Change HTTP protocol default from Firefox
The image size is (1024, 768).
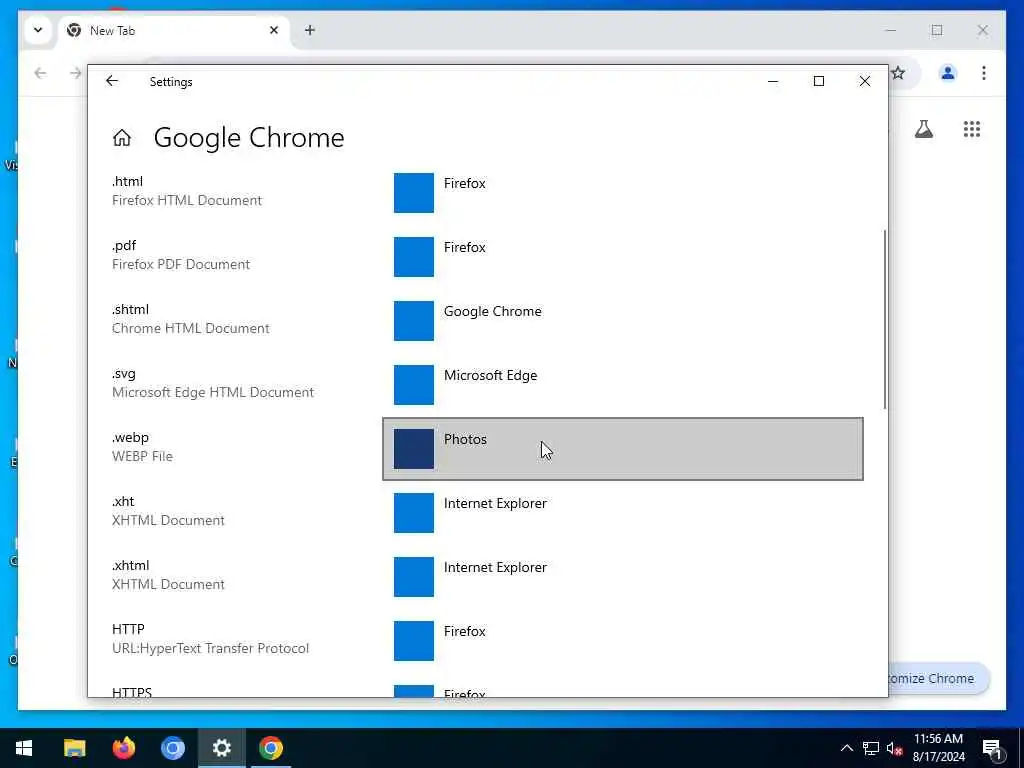click(x=623, y=641)
